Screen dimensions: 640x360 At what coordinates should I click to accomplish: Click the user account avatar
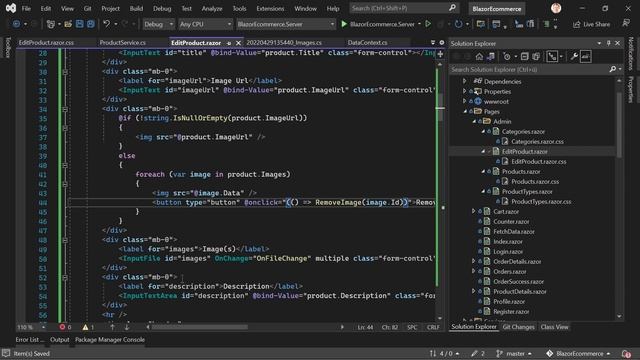pyautogui.click(x=556, y=8)
